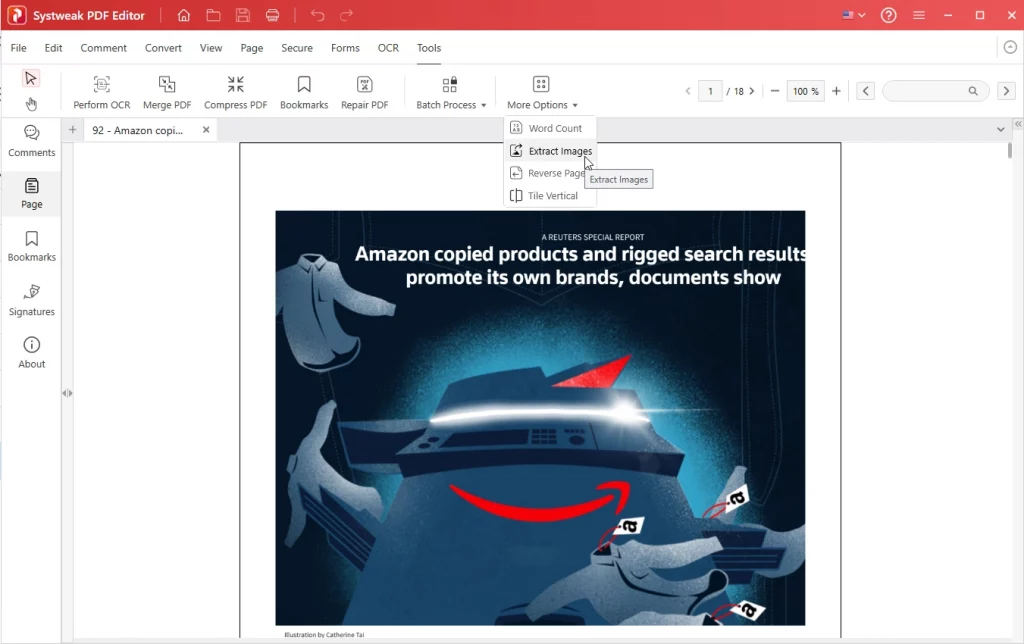Open a file with folder icon
Viewport: 1024px width, 644px height.
[x=213, y=15]
